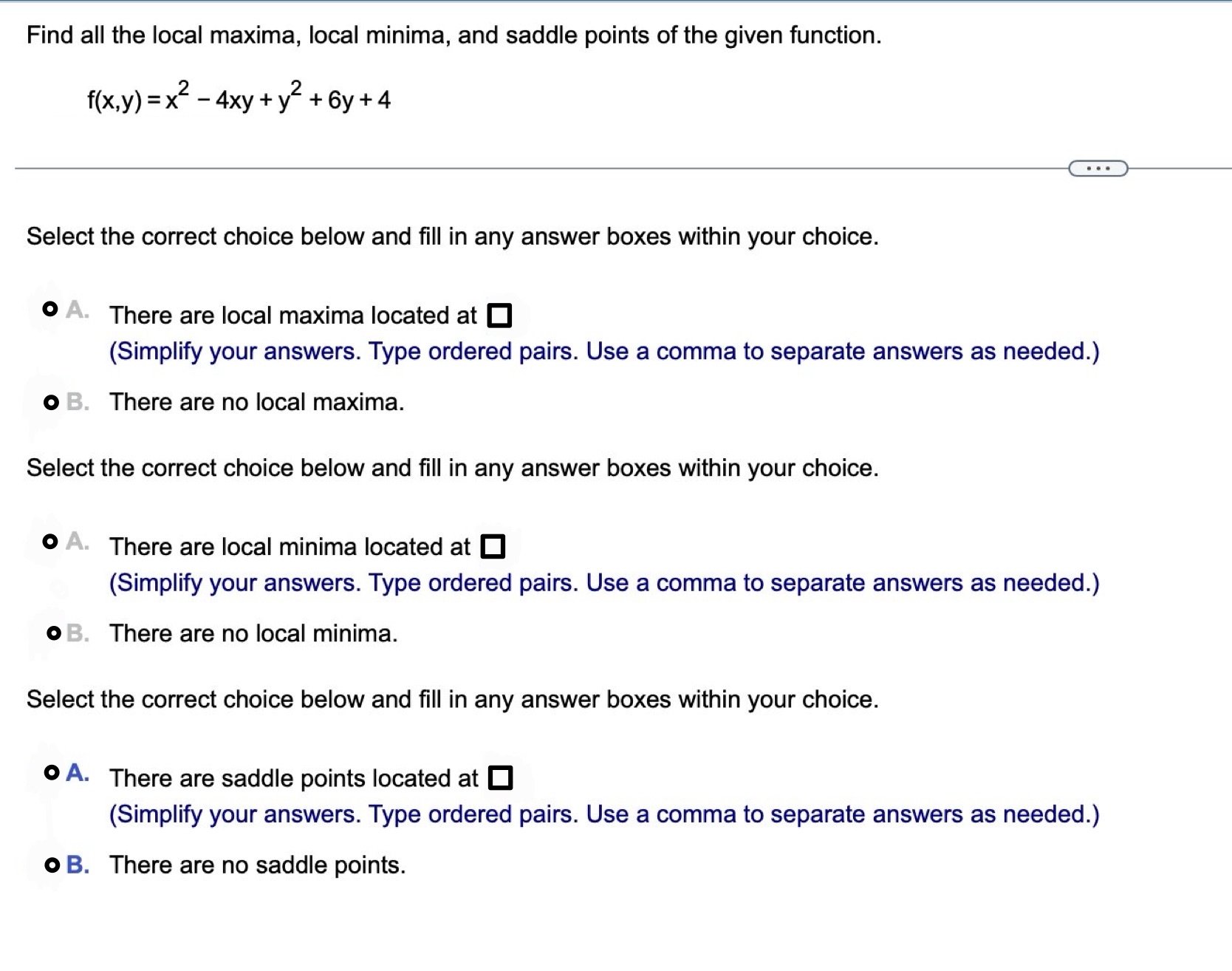
Task: Click the 'There are local maxima located at' label
Action: [292, 316]
